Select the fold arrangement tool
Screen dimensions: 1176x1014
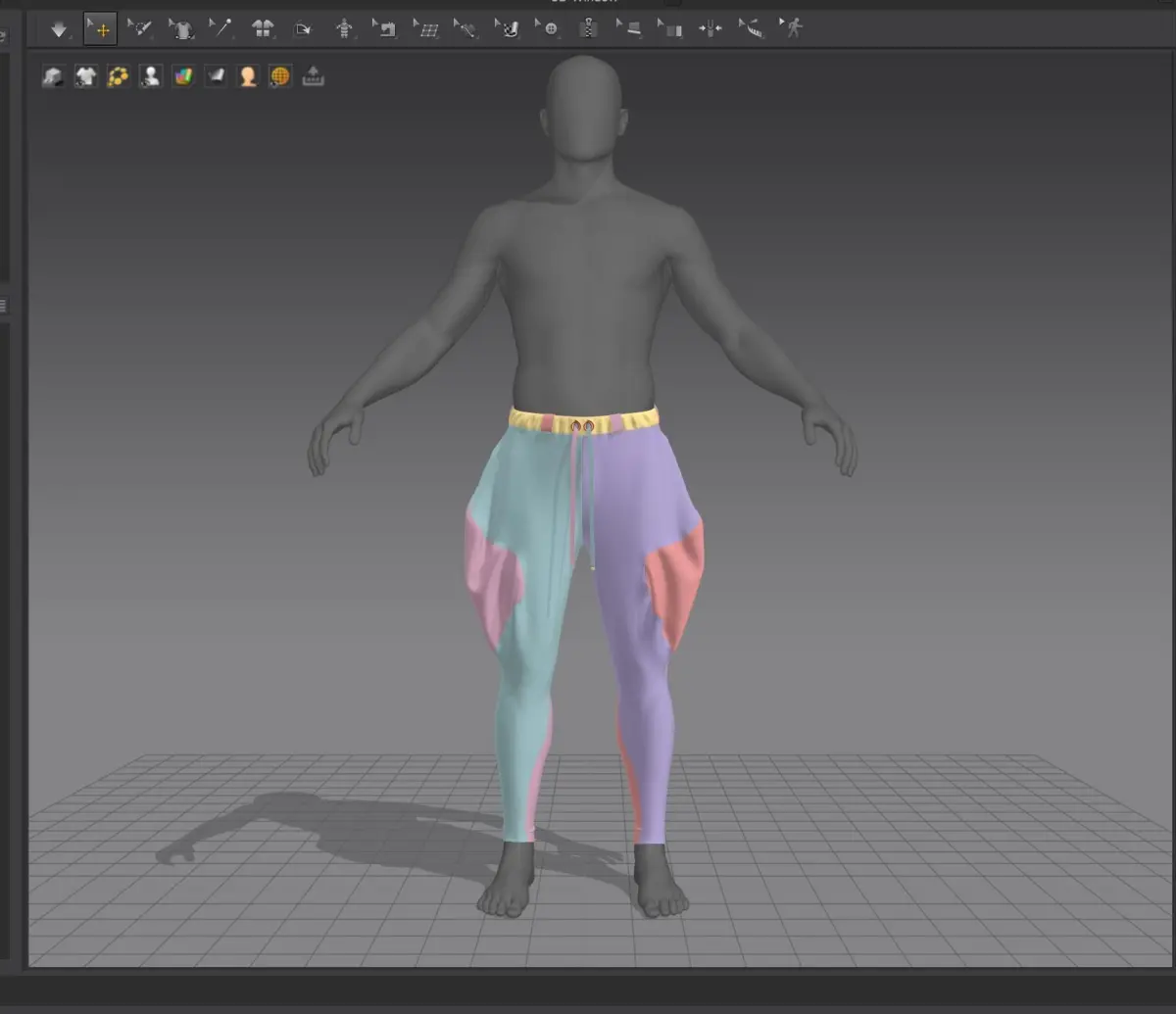tap(304, 29)
